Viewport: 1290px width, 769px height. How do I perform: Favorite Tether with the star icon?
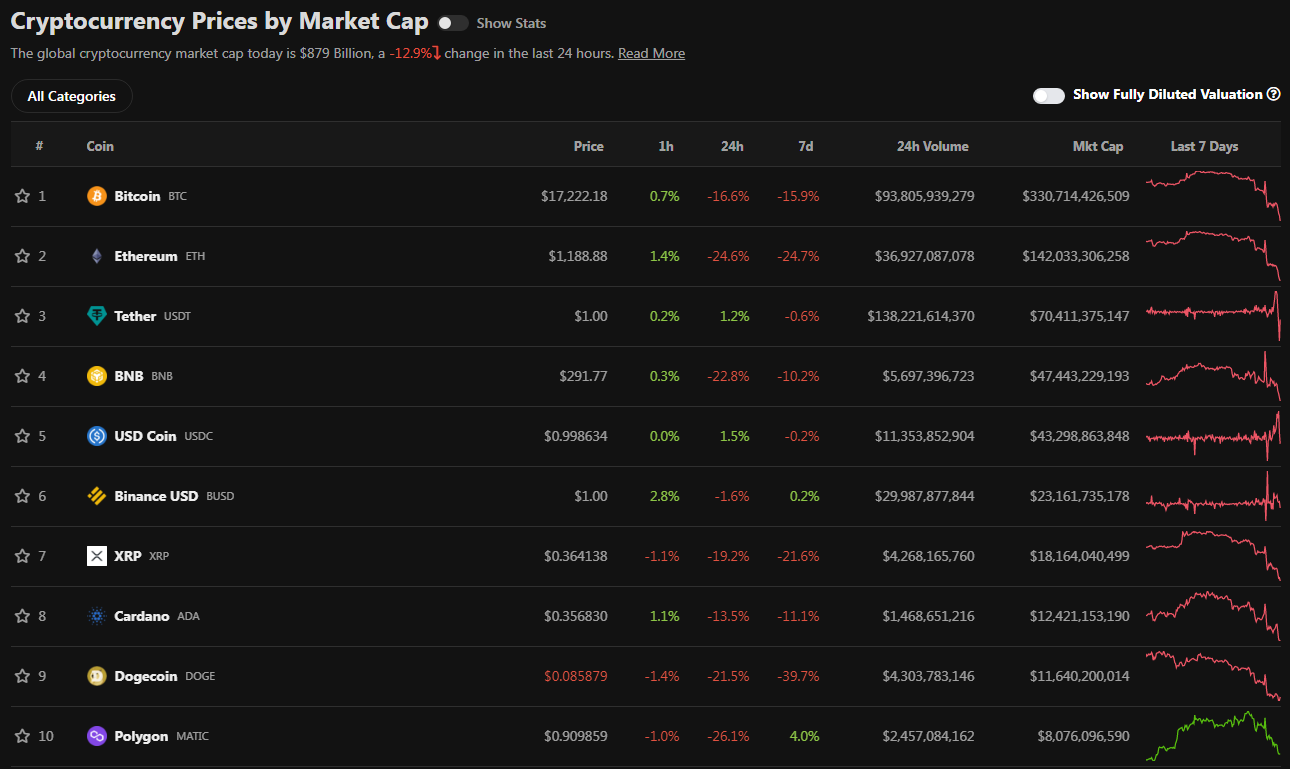22,316
